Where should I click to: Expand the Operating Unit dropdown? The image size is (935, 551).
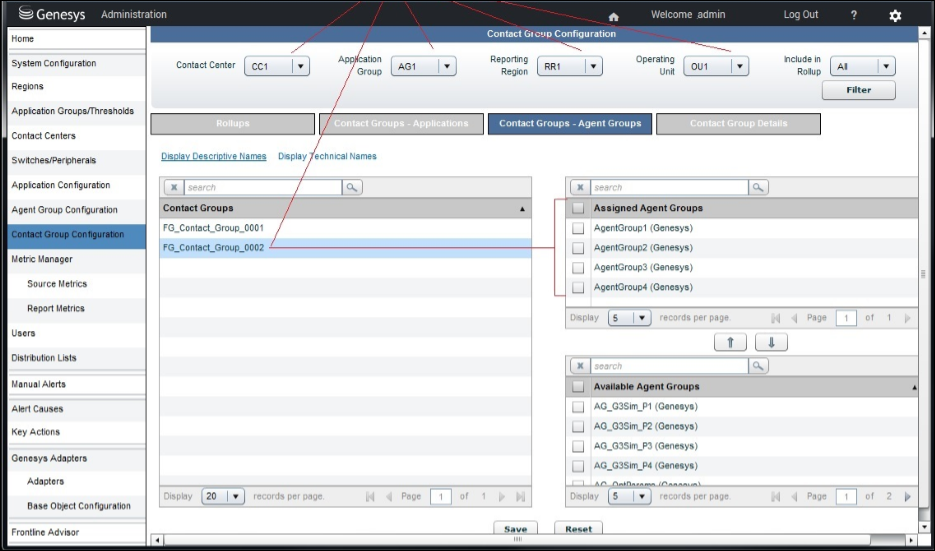[x=716, y=66]
